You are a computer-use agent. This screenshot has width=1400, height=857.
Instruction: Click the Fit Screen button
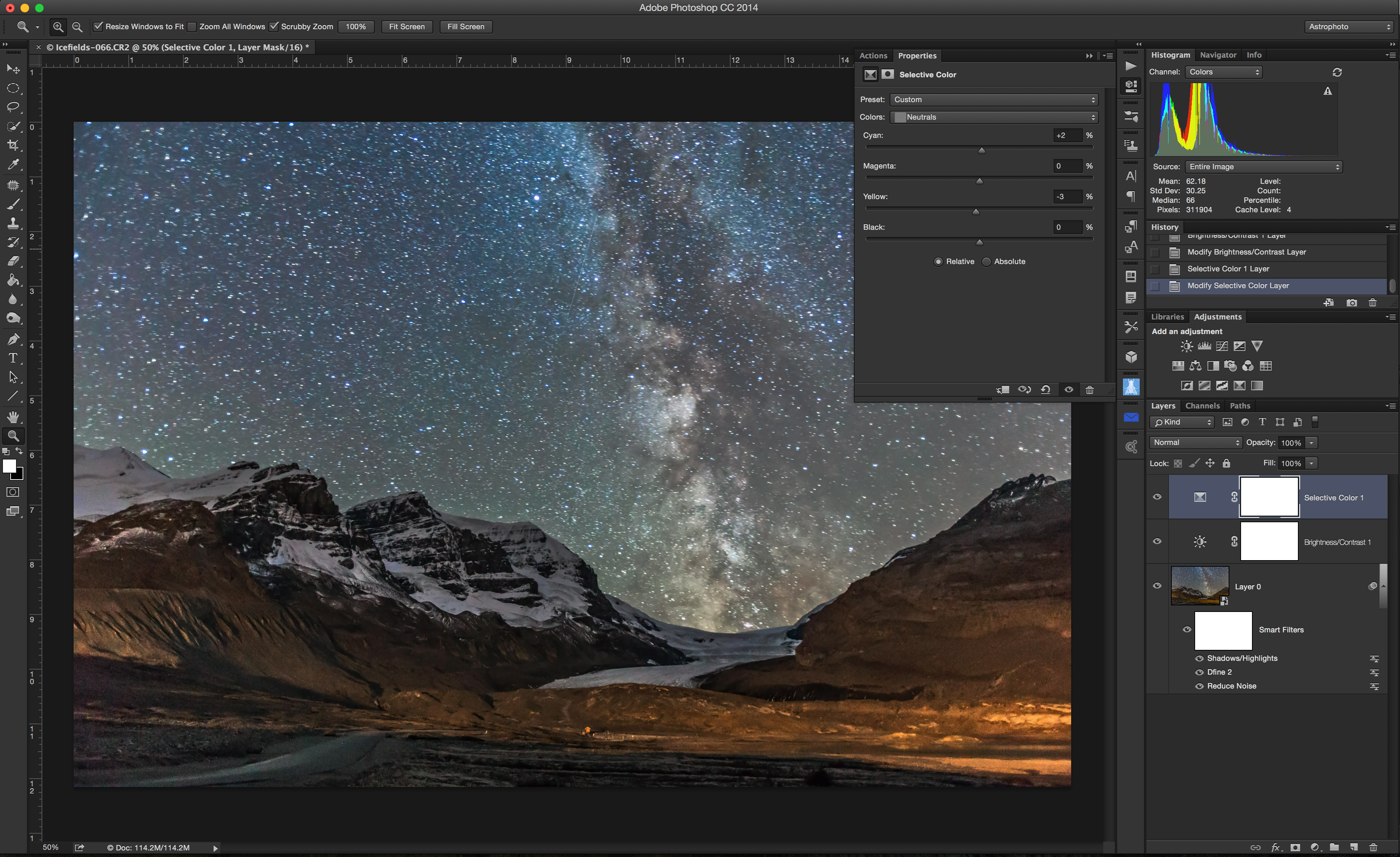(406, 27)
